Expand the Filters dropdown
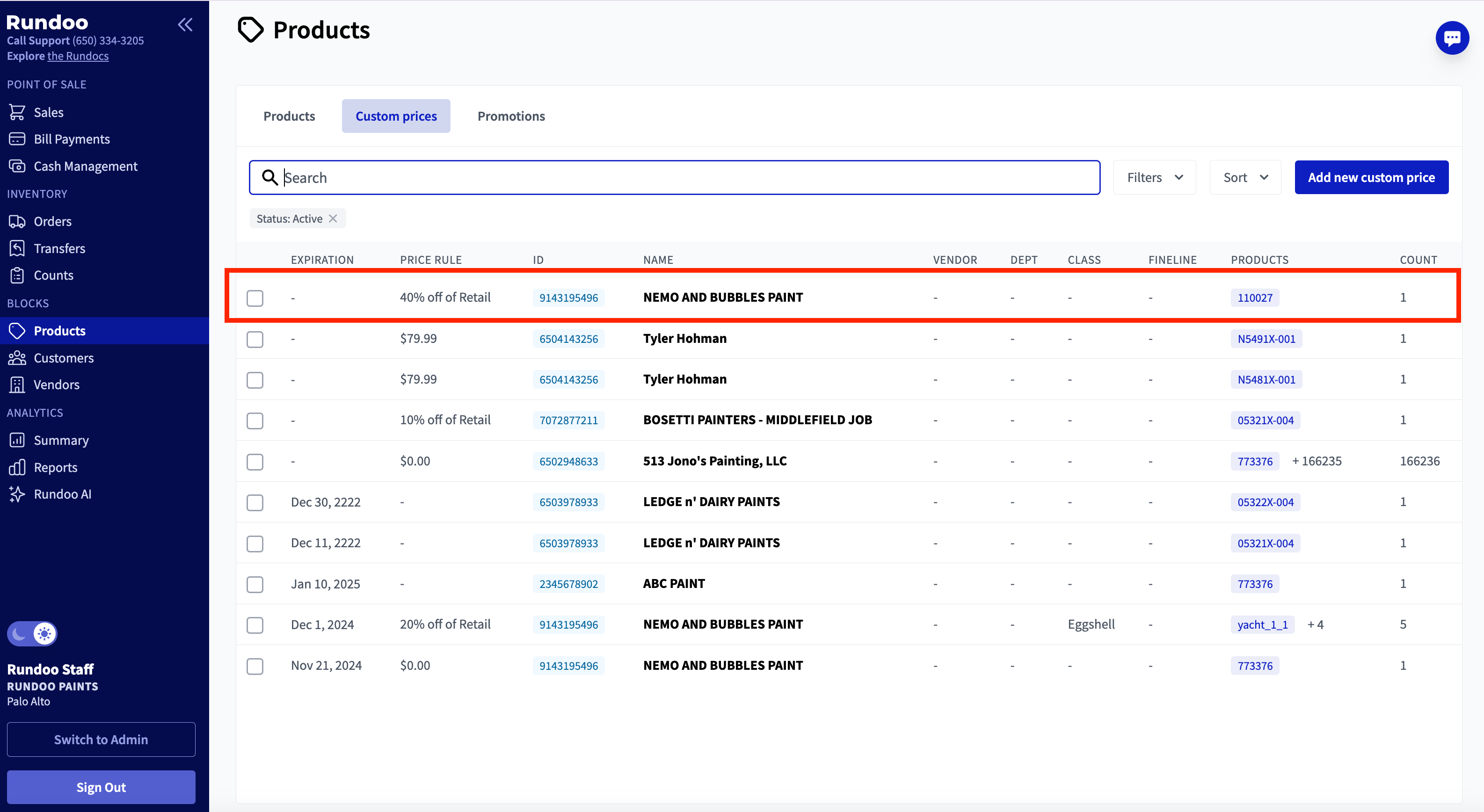Screen dimensions: 1484x812 [x=1155, y=177]
